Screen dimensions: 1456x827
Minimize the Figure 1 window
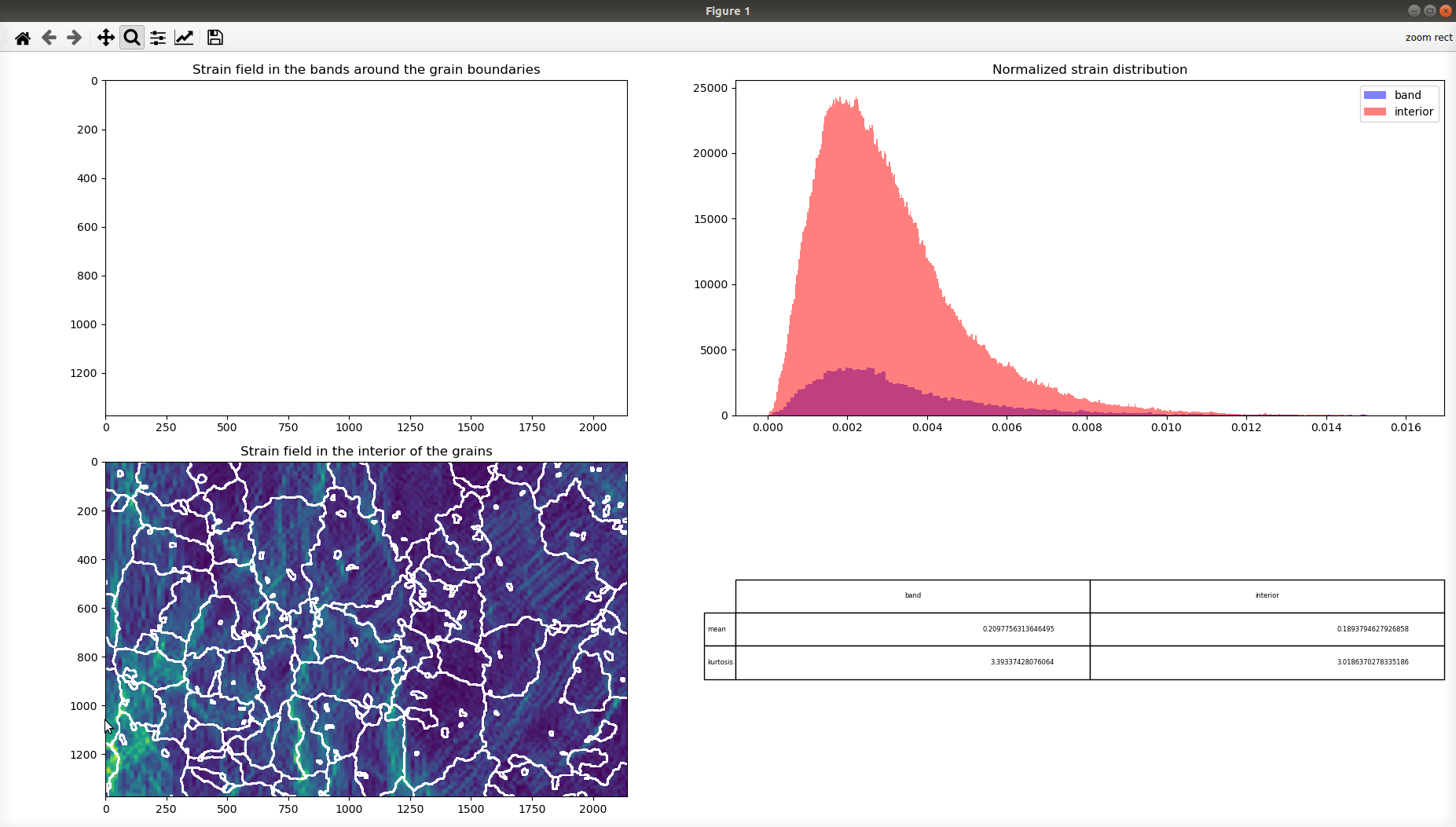(1414, 11)
